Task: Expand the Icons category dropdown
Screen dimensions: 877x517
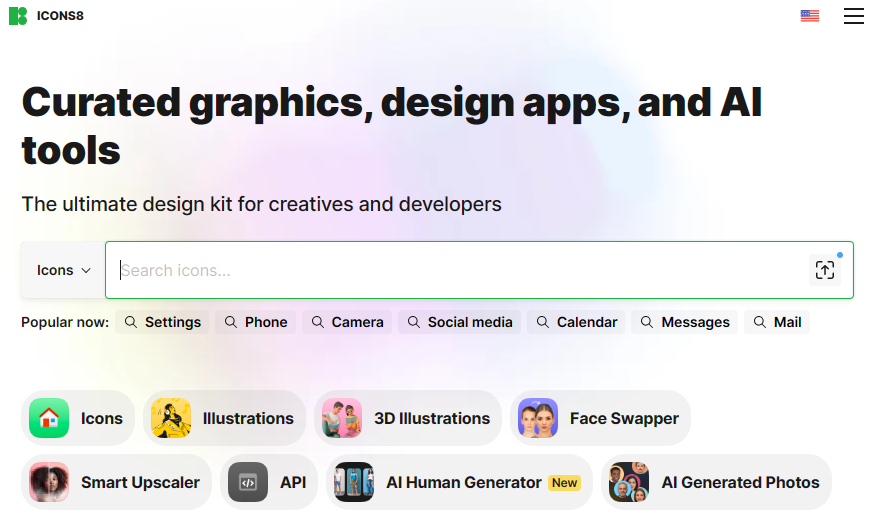Action: pyautogui.click(x=63, y=270)
